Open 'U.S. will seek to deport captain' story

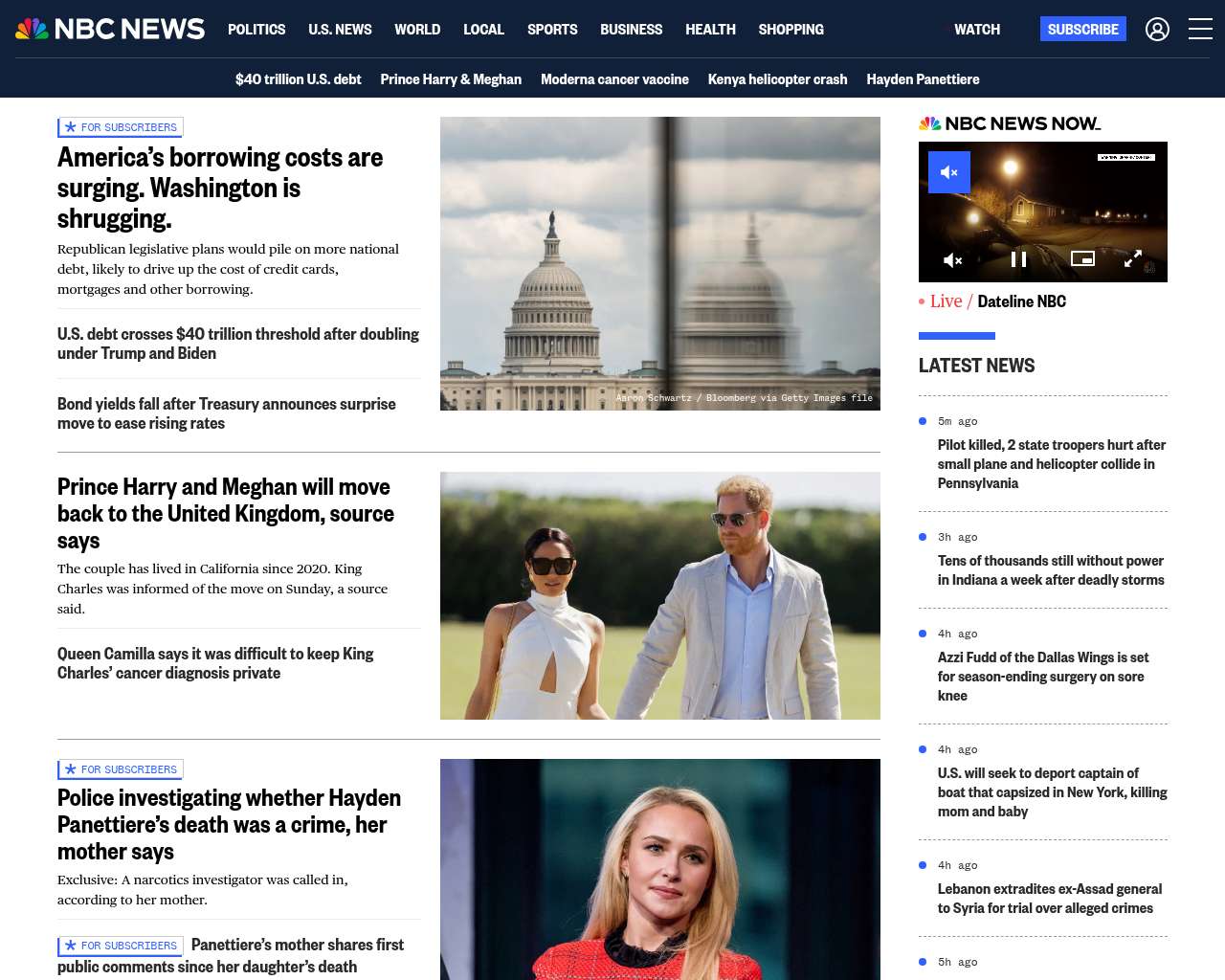point(1053,792)
